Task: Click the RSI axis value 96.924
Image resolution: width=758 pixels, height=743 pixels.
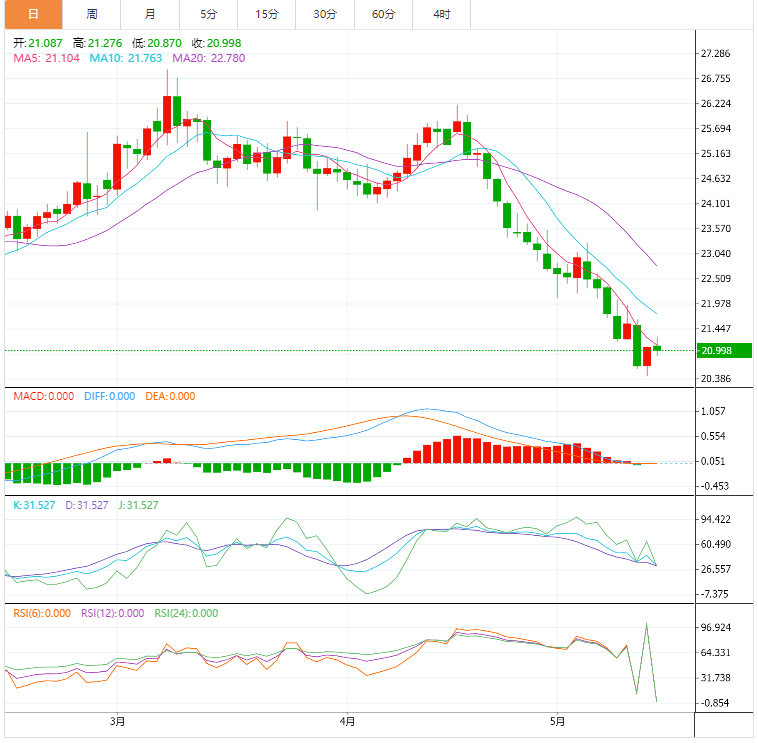Action: 715,627
